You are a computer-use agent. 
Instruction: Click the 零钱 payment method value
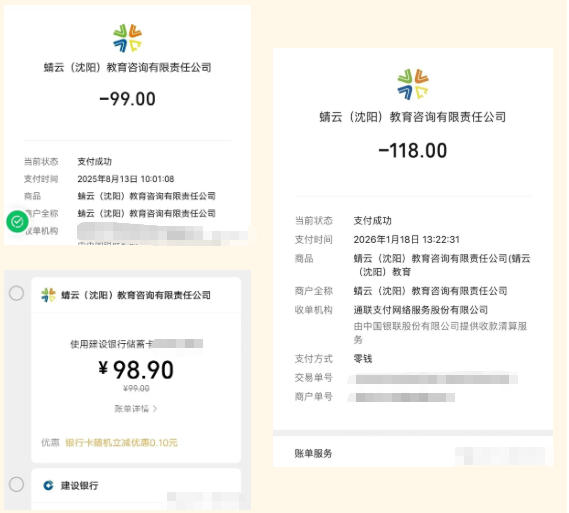363,358
